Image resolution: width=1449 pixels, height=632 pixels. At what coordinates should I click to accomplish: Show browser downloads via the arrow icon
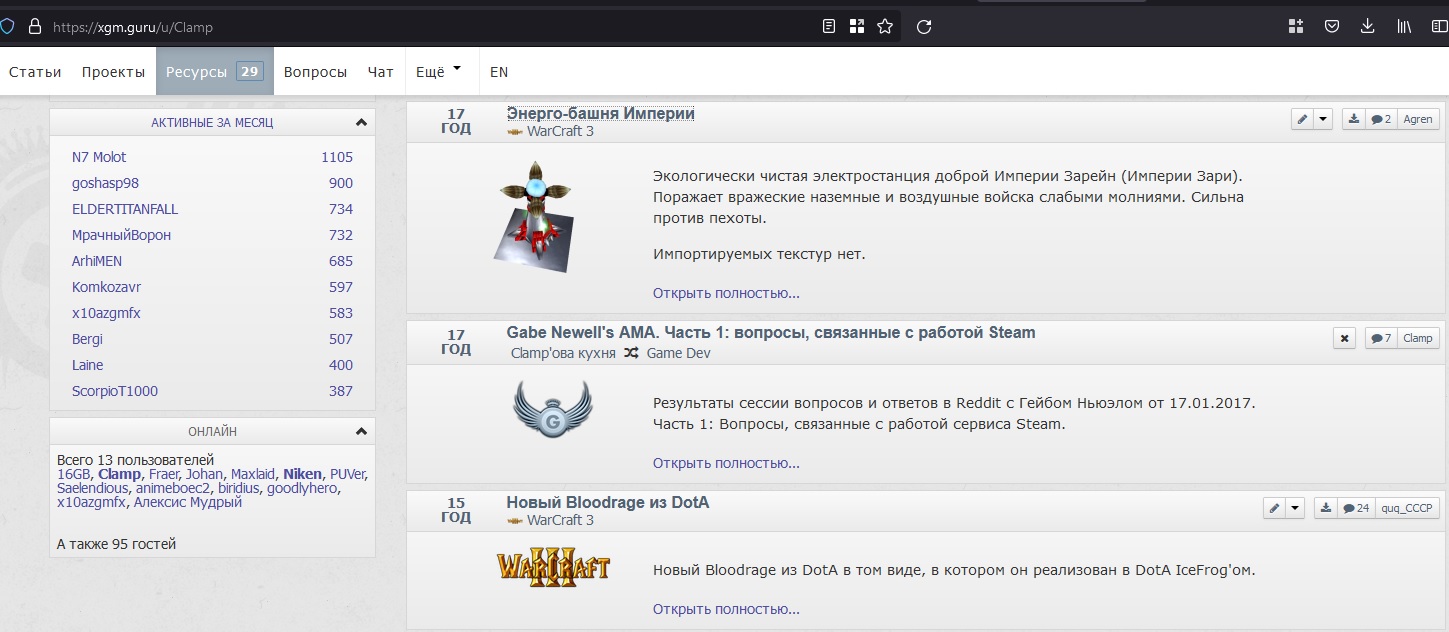click(x=1368, y=27)
